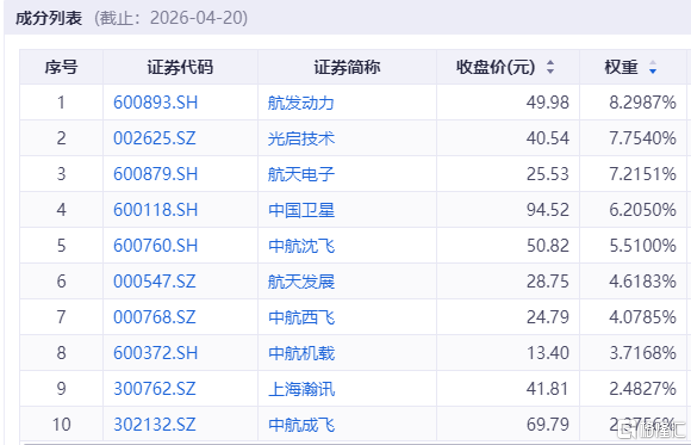The image size is (692, 446).
Task: View 中国卫星 stock details
Action: point(301,210)
